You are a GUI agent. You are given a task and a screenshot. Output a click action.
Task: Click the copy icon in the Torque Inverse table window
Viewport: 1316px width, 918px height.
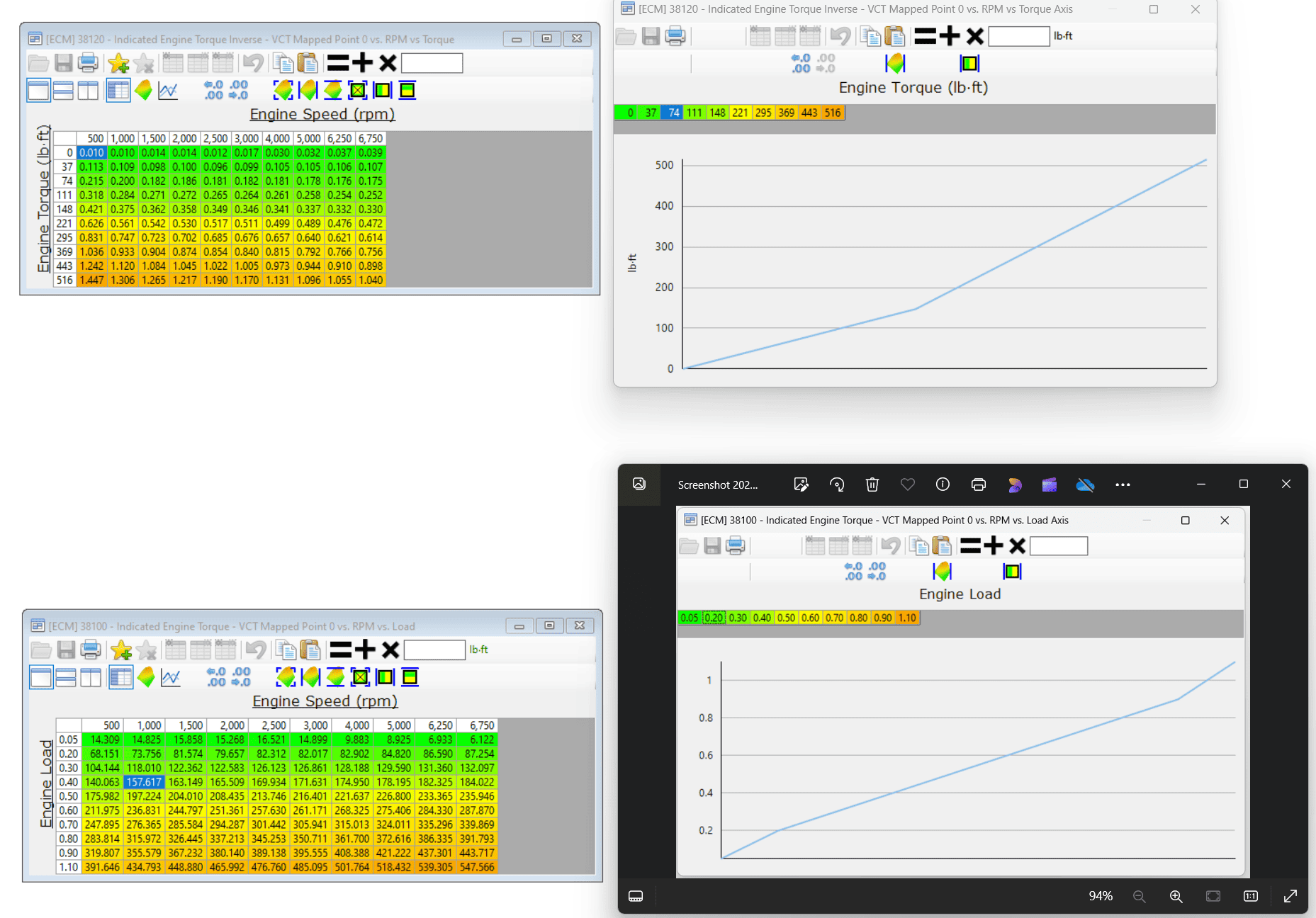click(x=283, y=63)
